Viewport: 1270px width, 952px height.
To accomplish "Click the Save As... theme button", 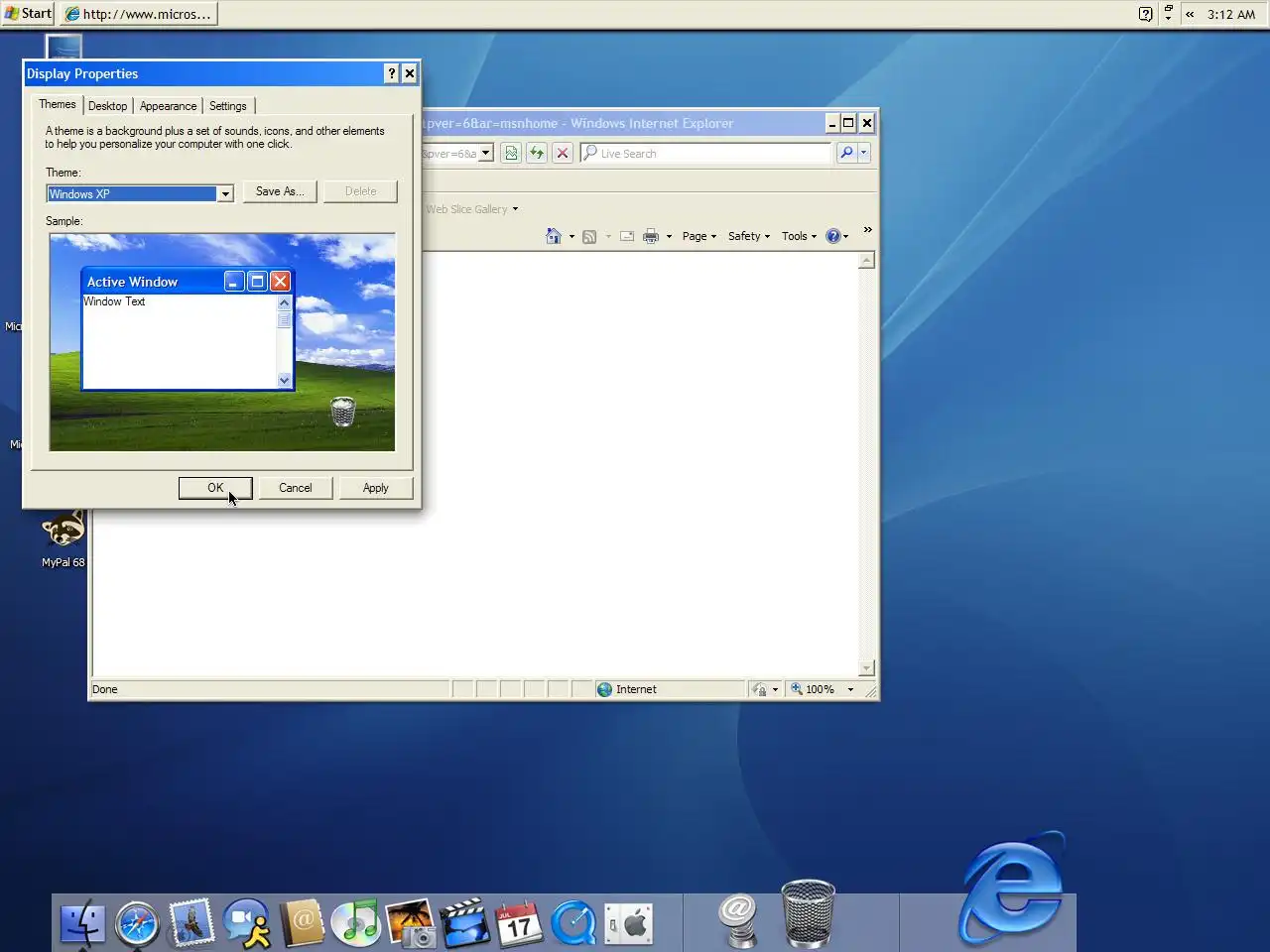I will click(x=280, y=191).
